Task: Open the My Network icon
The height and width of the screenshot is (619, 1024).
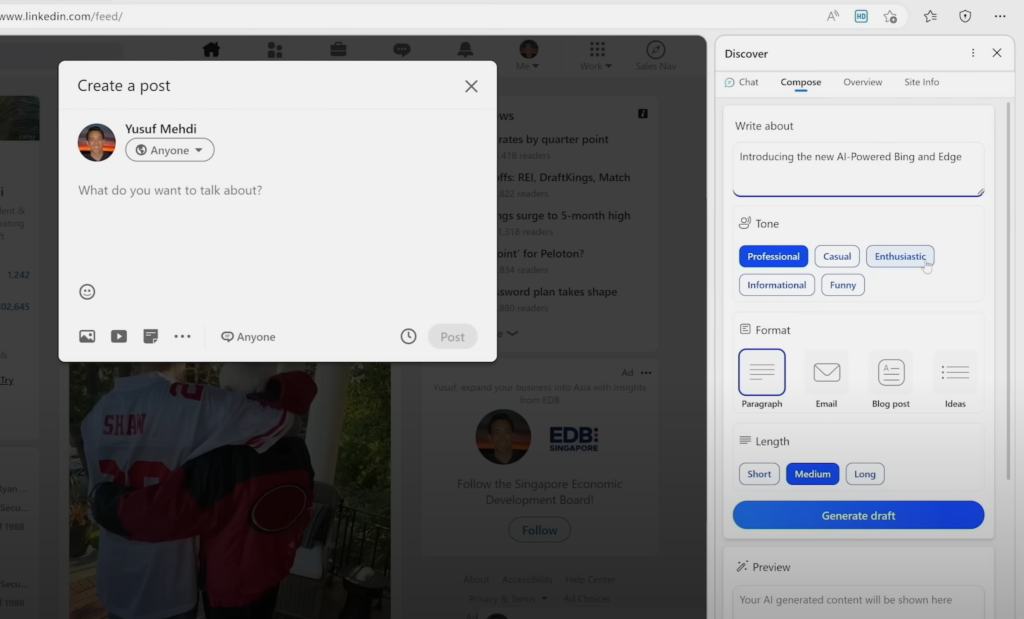Action: pos(275,50)
